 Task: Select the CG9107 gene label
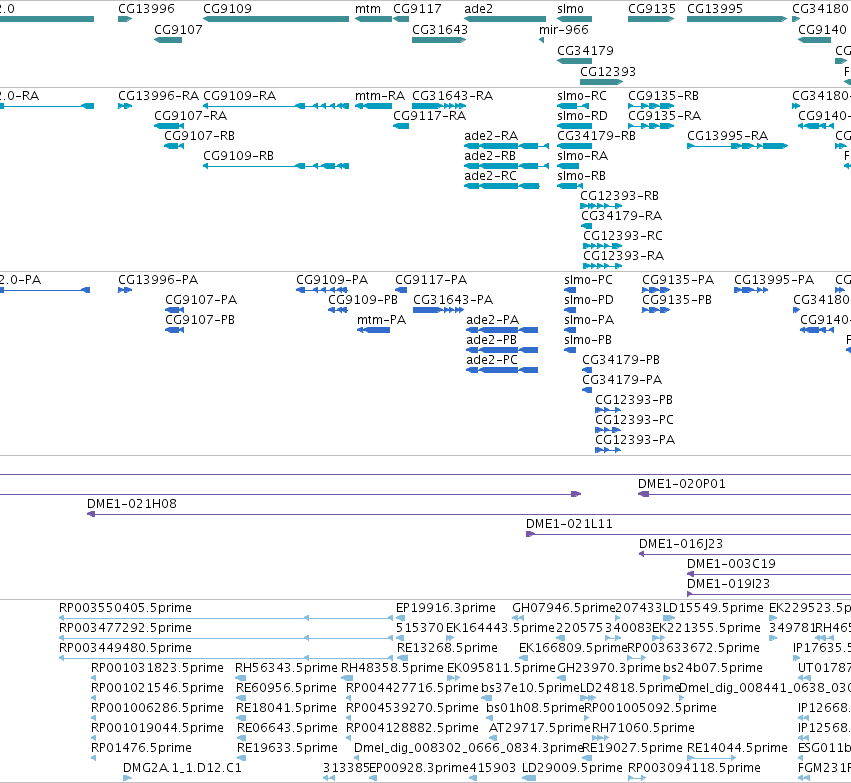pyautogui.click(x=178, y=29)
